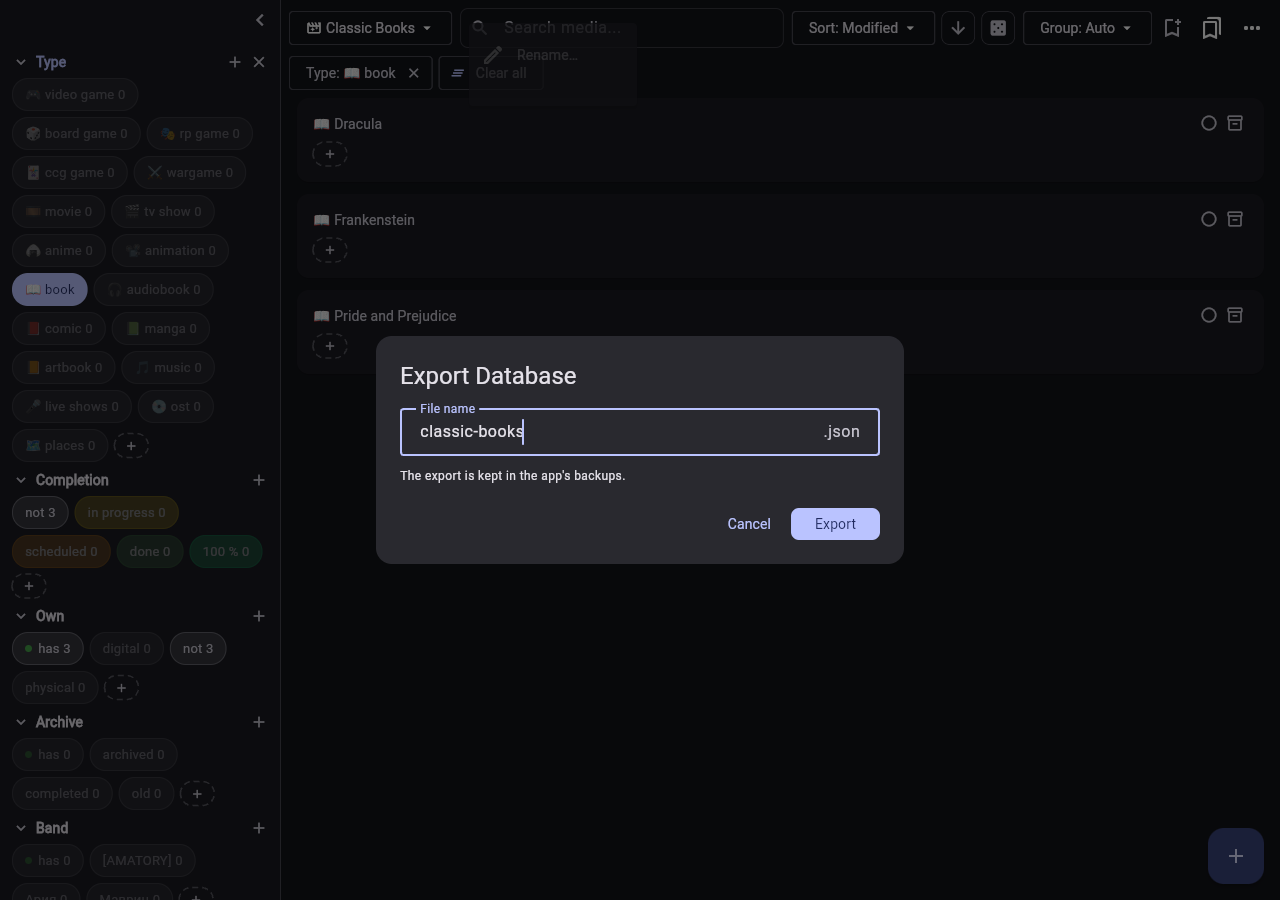Collapse the sidebar with the chevron arrow
Viewport: 1280px width, 900px height.
260,19
